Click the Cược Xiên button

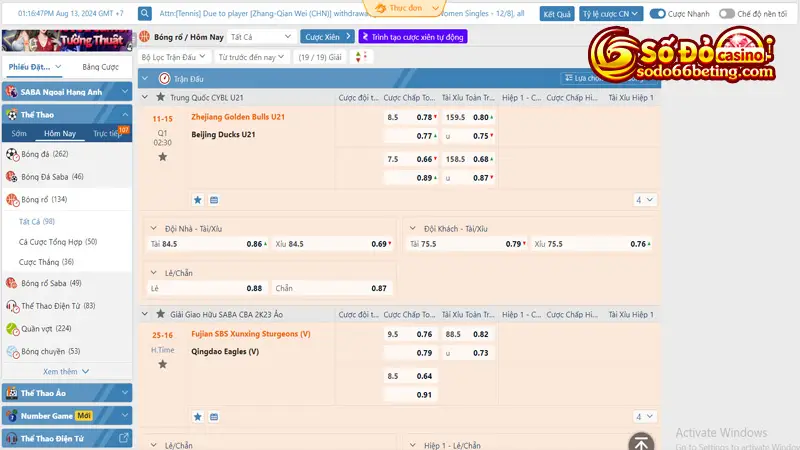pos(326,36)
